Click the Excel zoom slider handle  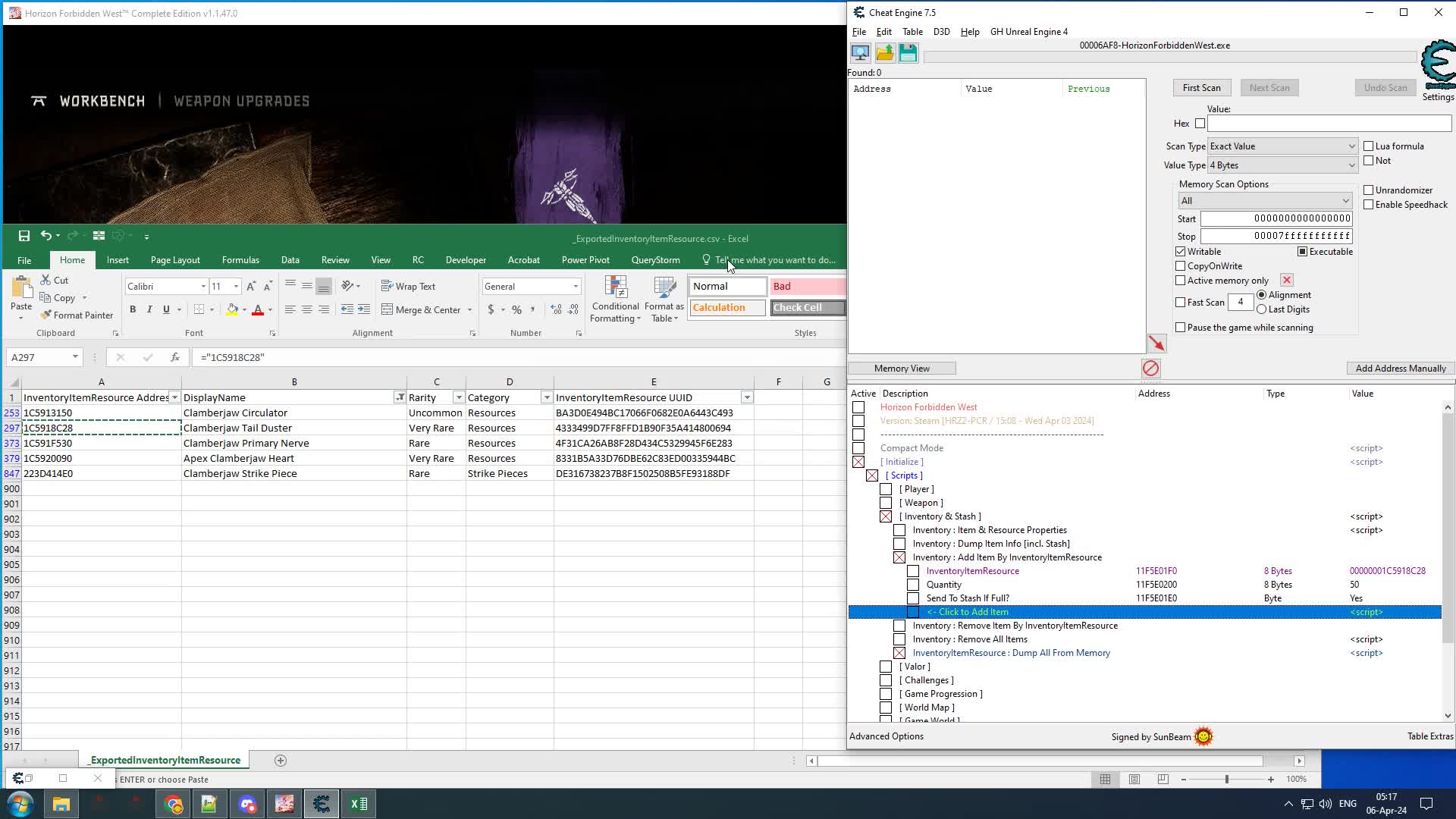coord(1226,780)
